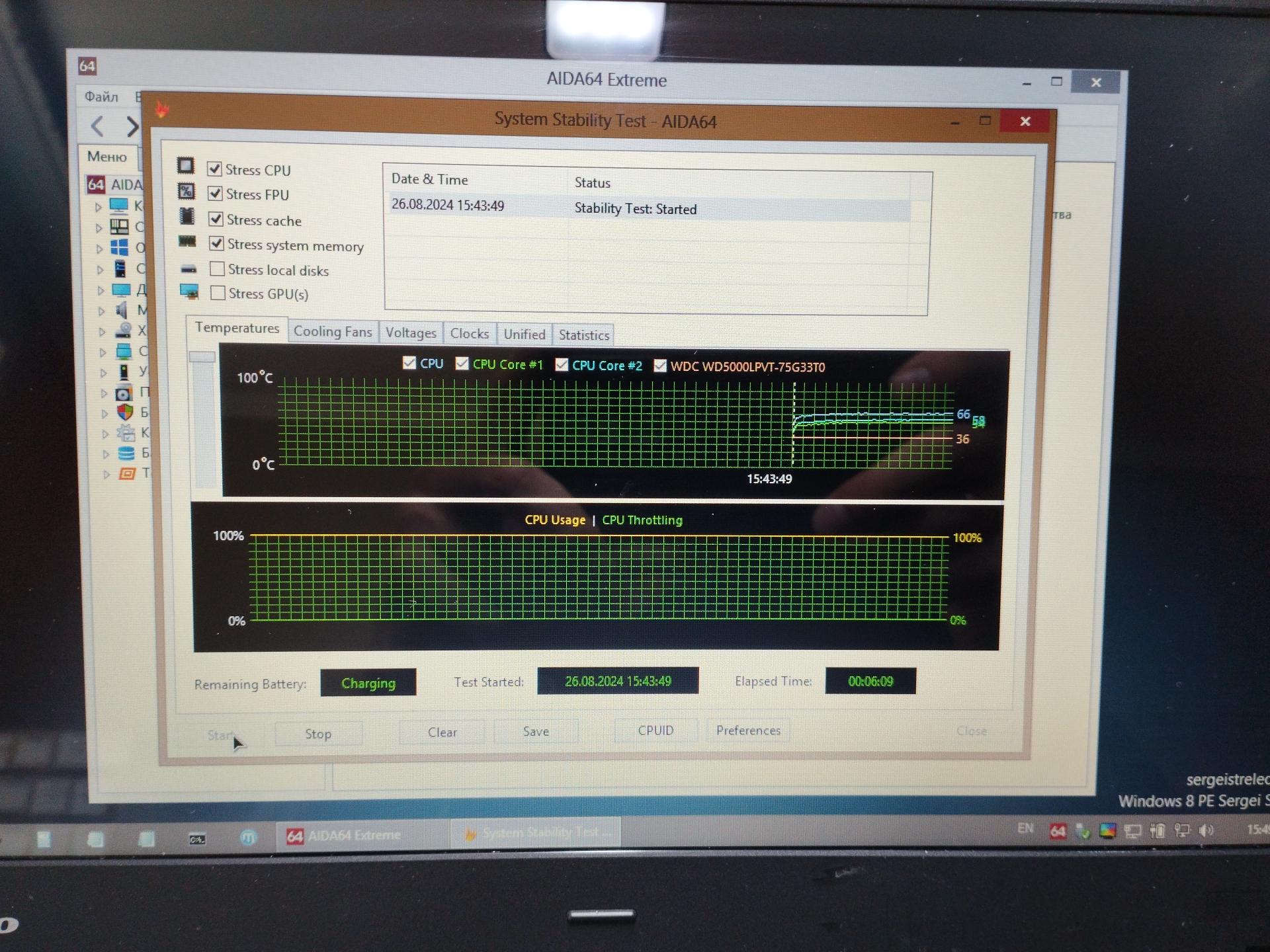Viewport: 1270px width, 952px height.
Task: Select the Stability Test: Started log row
Action: [650, 207]
